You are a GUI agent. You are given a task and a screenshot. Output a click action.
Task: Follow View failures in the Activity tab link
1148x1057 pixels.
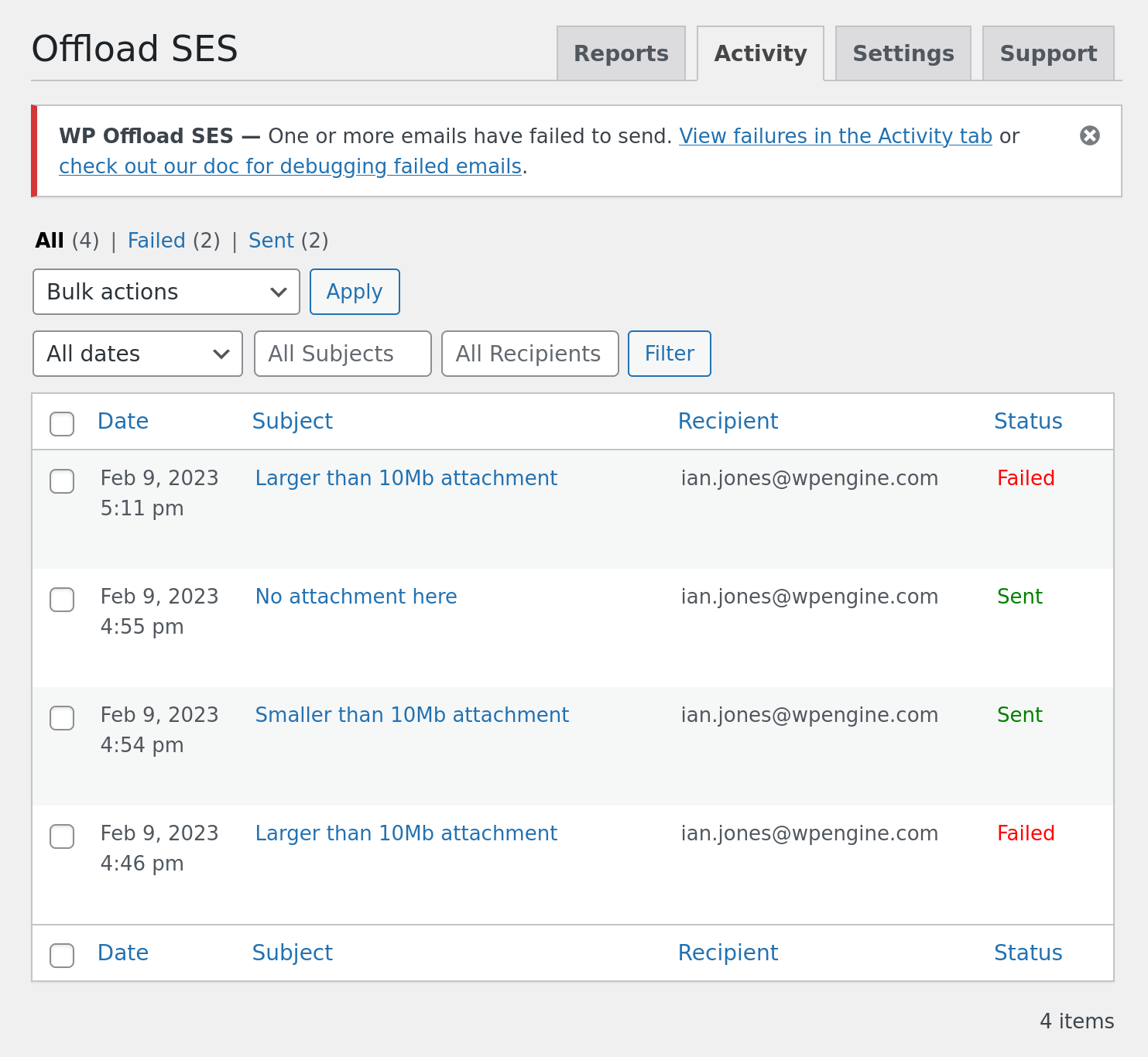[x=835, y=136]
